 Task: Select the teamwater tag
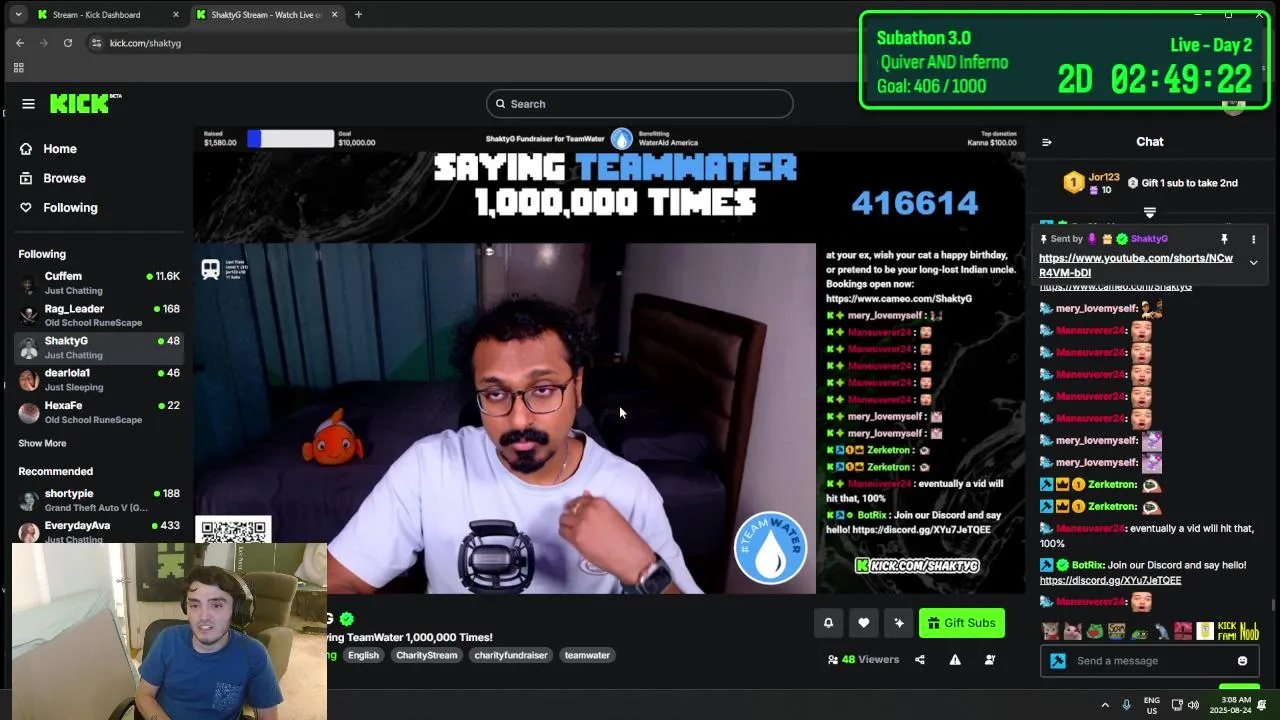[587, 655]
